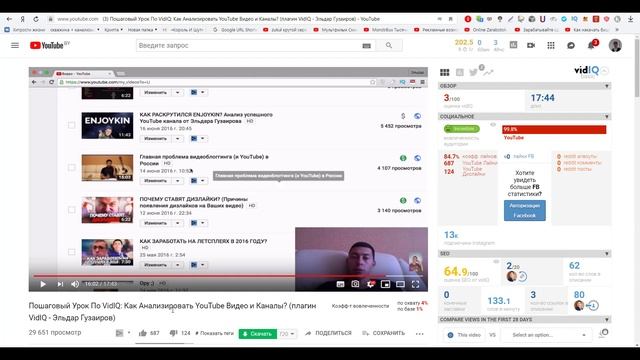Click the Yandex "Я" home icon

pyautogui.click(x=22, y=19)
